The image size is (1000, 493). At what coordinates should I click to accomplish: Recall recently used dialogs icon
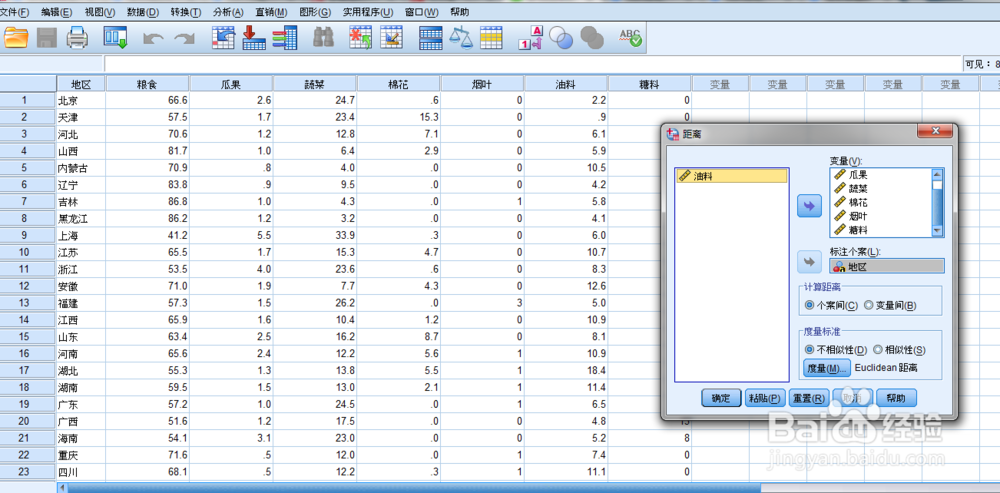coord(115,38)
